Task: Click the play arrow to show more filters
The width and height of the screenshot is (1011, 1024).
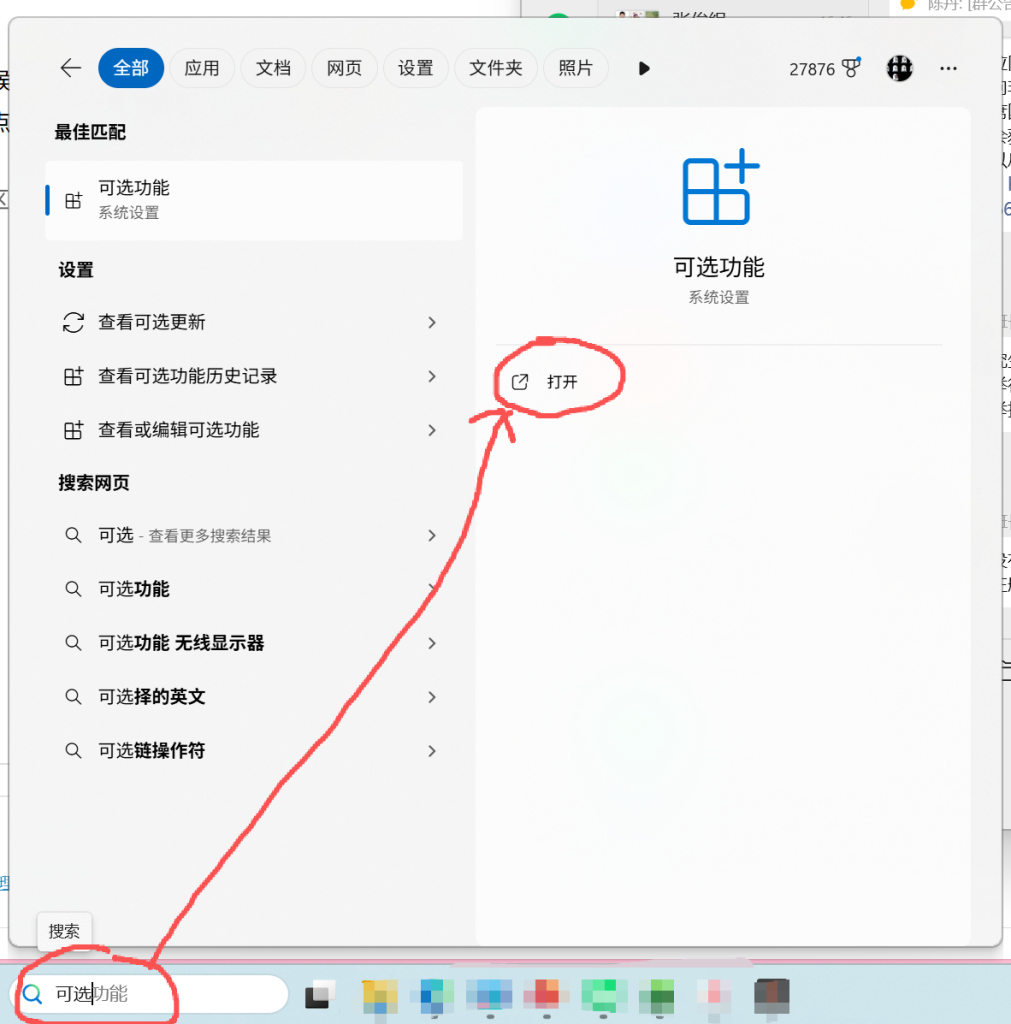Action: tap(644, 68)
